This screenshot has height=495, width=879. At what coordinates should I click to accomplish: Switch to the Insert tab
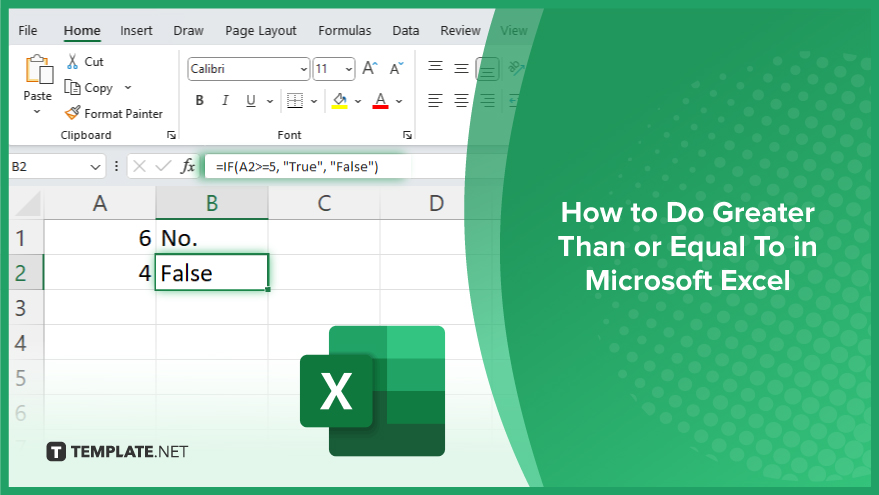136,30
